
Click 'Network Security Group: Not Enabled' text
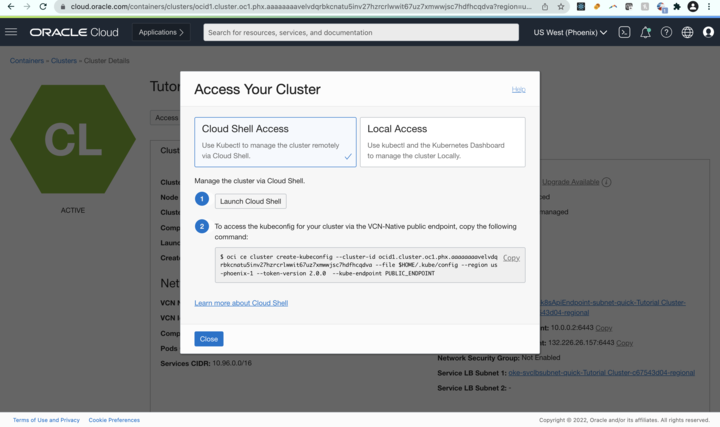point(499,358)
